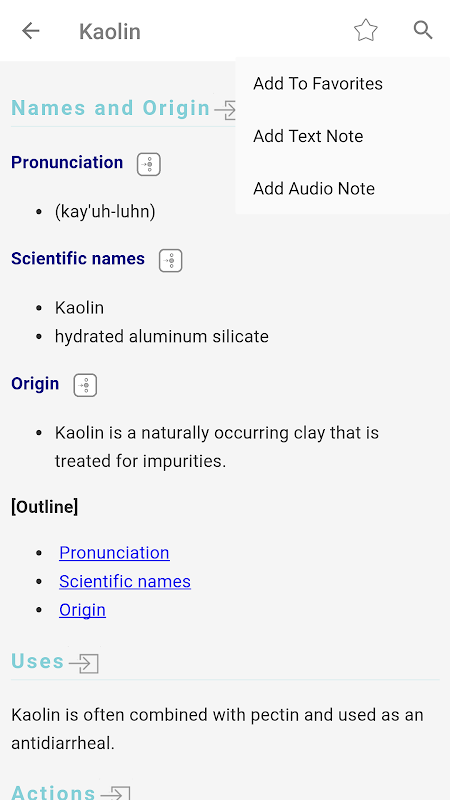This screenshot has width=450, height=800.
Task: Toggle the favorite star icon
Action: click(x=365, y=31)
